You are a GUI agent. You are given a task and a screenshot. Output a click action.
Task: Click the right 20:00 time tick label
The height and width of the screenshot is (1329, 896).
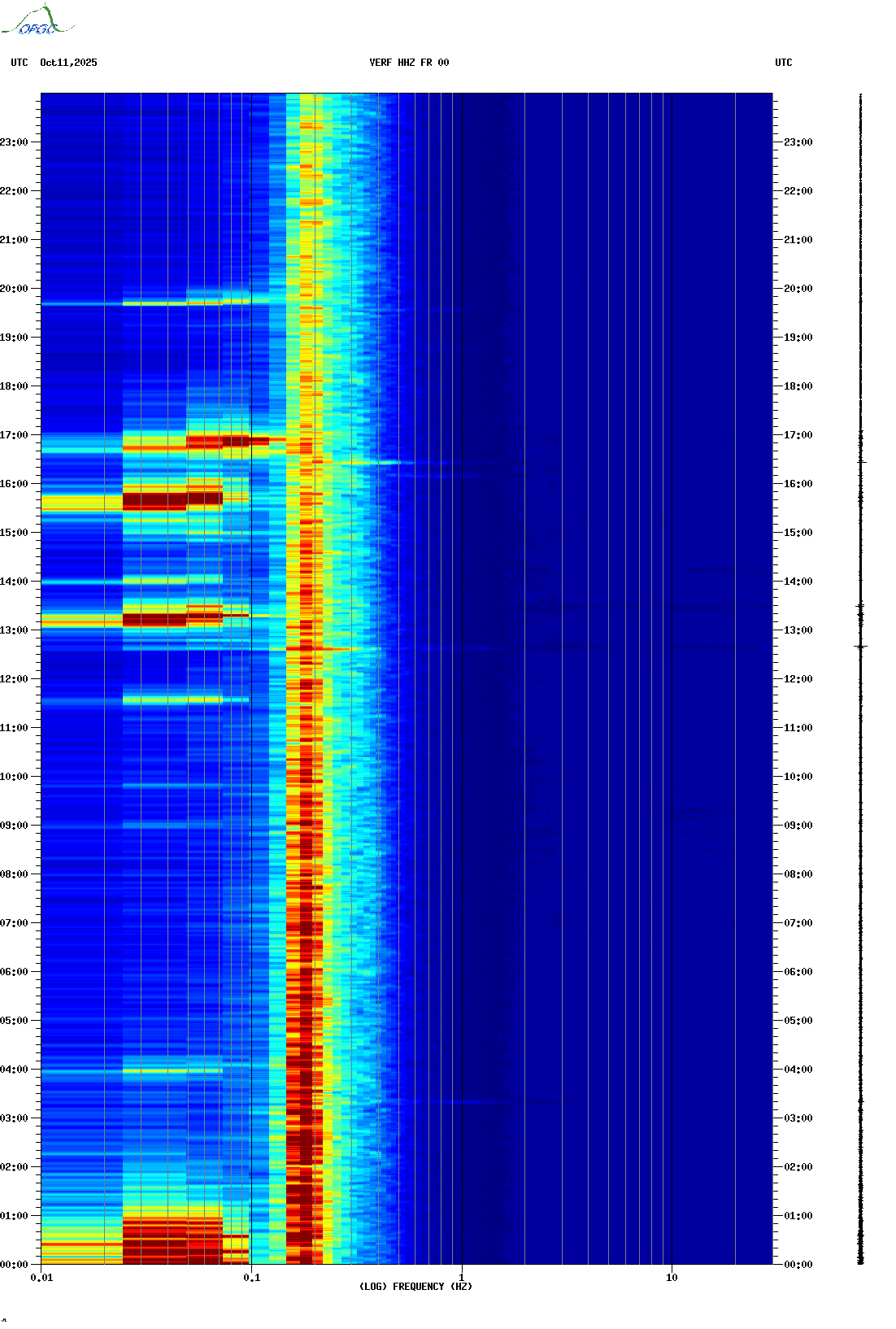point(798,289)
